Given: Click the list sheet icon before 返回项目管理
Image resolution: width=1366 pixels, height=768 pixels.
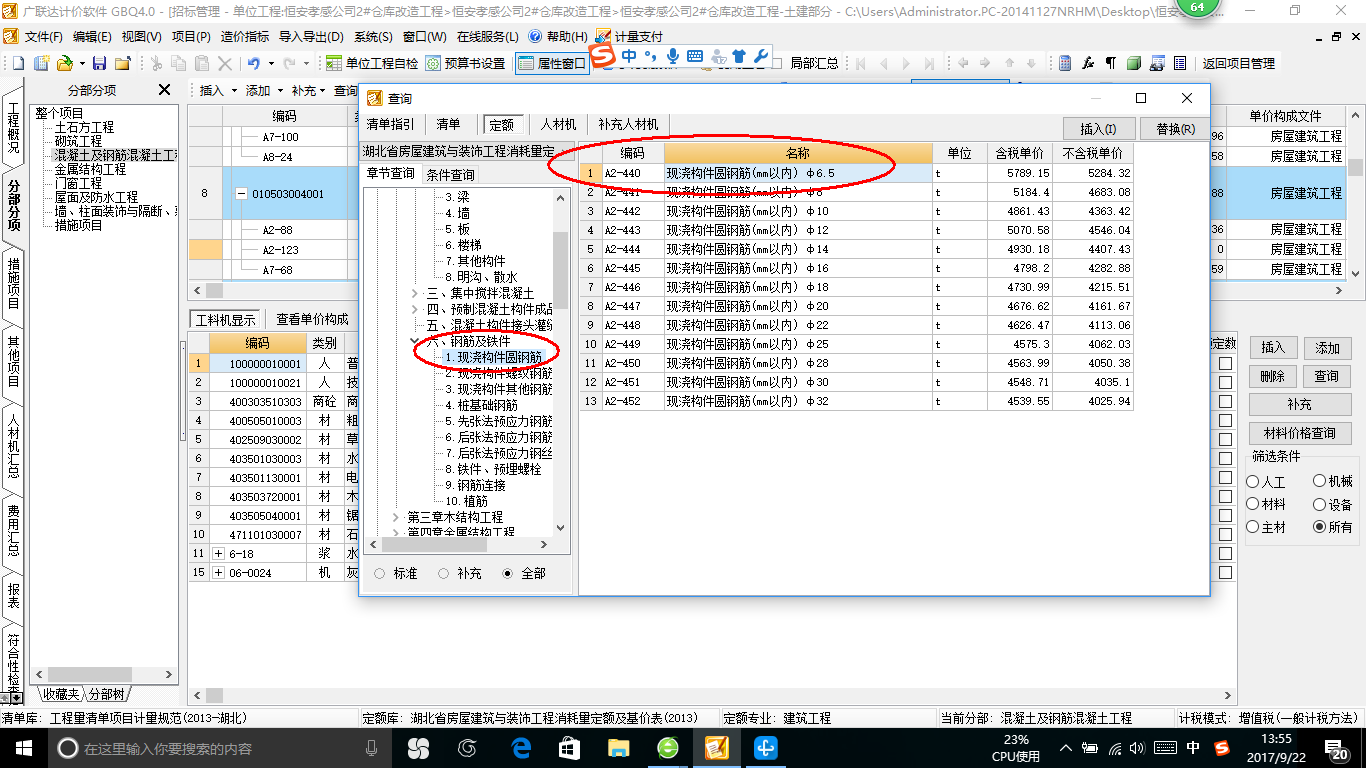Looking at the screenshot, I should point(1180,63).
